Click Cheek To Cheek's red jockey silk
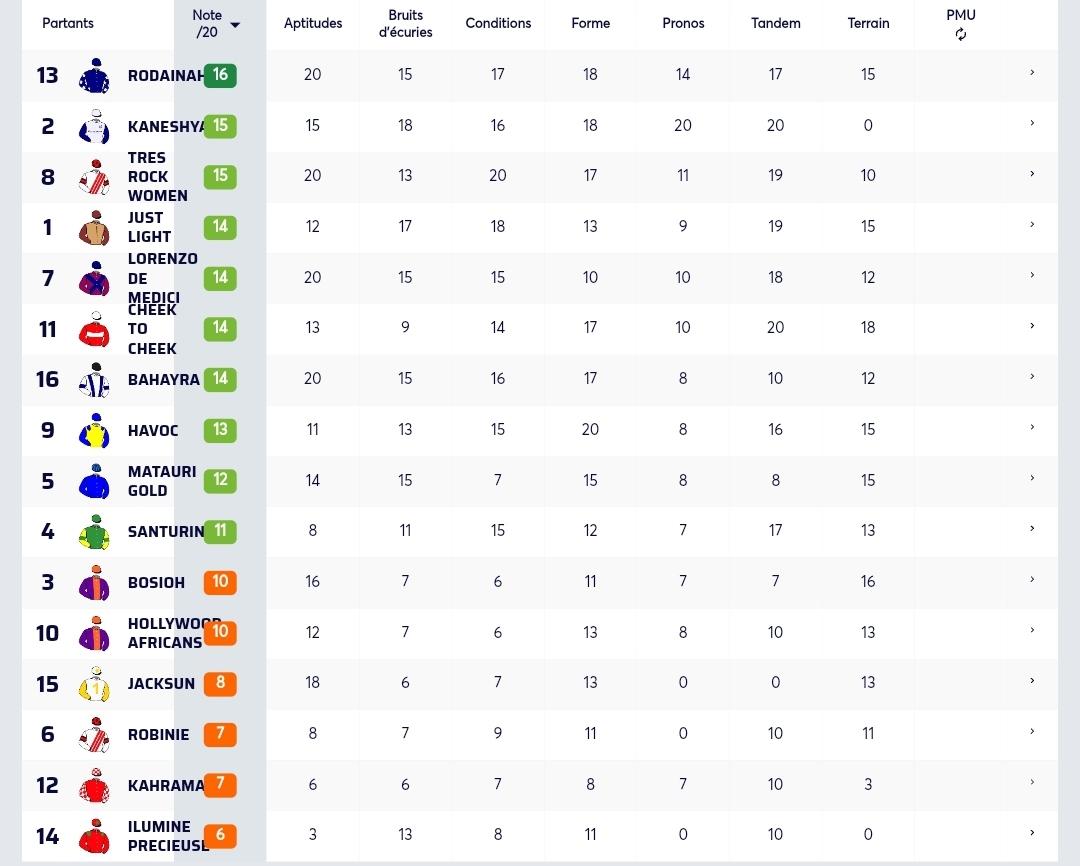Viewport: 1080px width, 866px height. 94,329
